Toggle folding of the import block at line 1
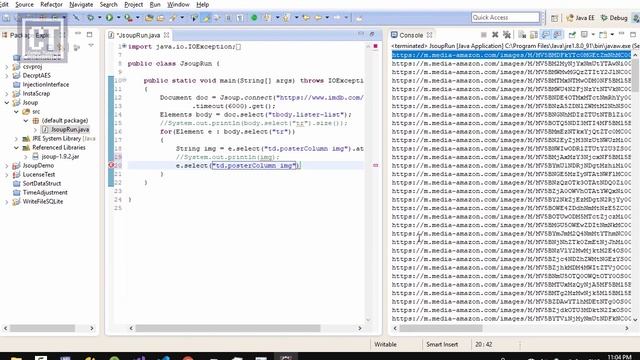 pyautogui.click(x=124, y=47)
